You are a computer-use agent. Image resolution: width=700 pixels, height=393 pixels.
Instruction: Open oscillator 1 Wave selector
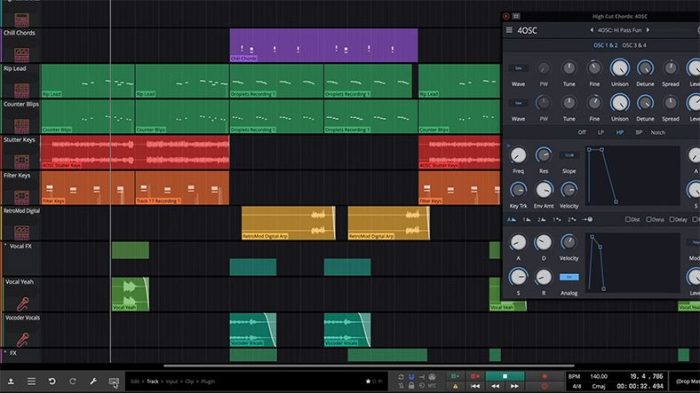(518, 68)
